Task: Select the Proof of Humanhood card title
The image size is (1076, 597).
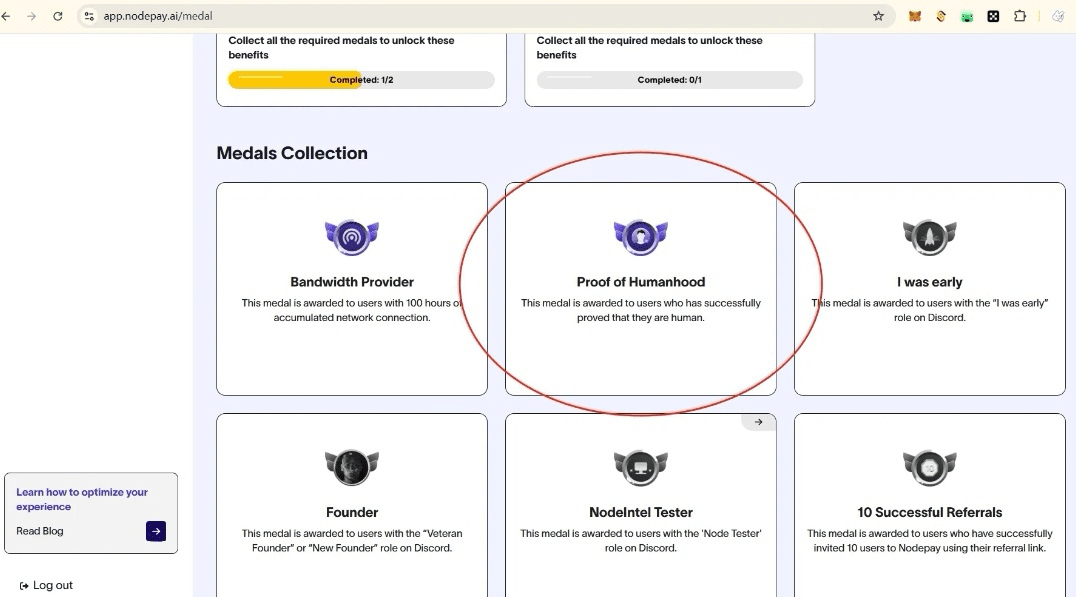Action: tap(641, 282)
